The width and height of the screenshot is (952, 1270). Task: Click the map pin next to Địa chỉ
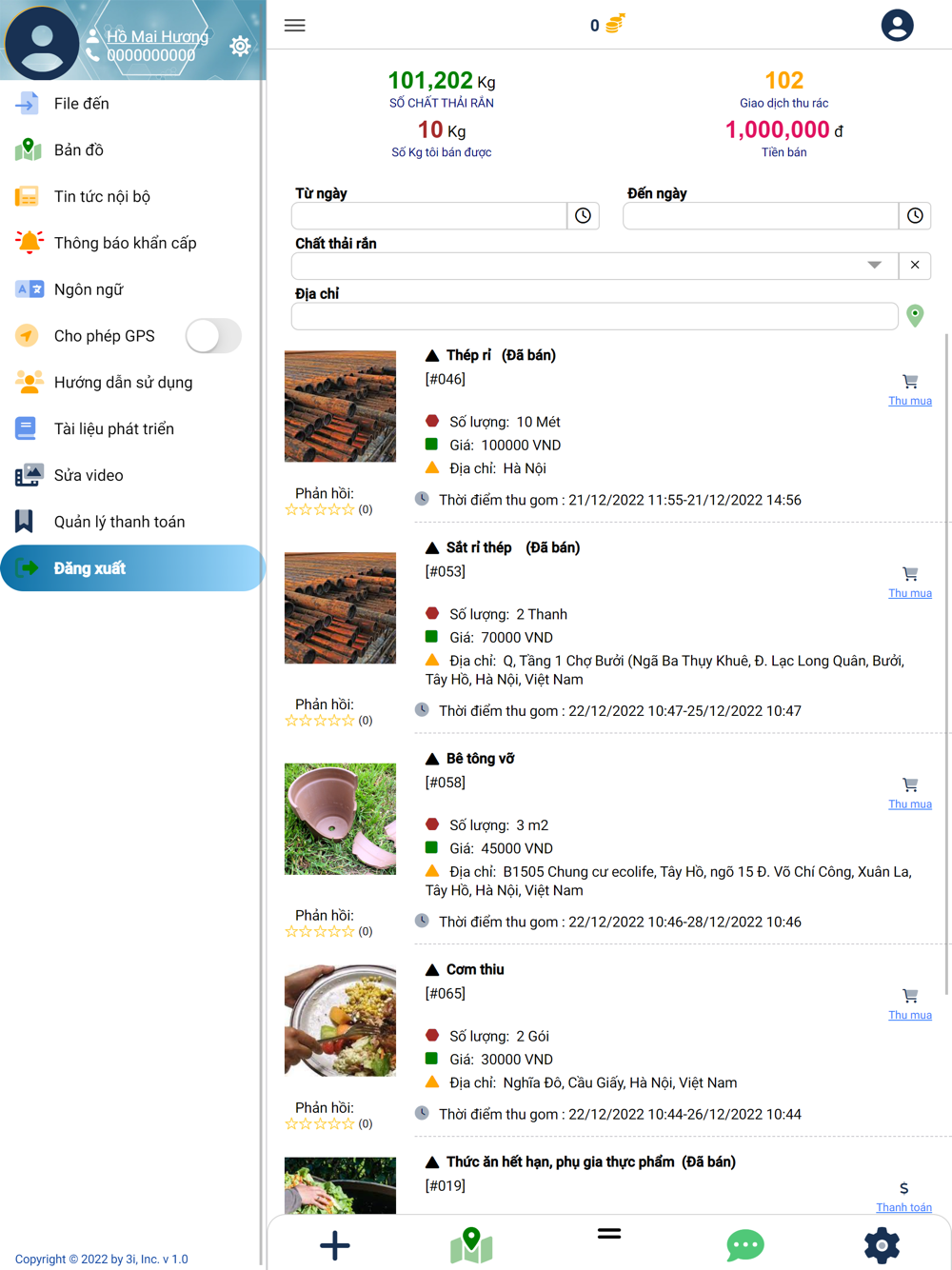click(915, 315)
